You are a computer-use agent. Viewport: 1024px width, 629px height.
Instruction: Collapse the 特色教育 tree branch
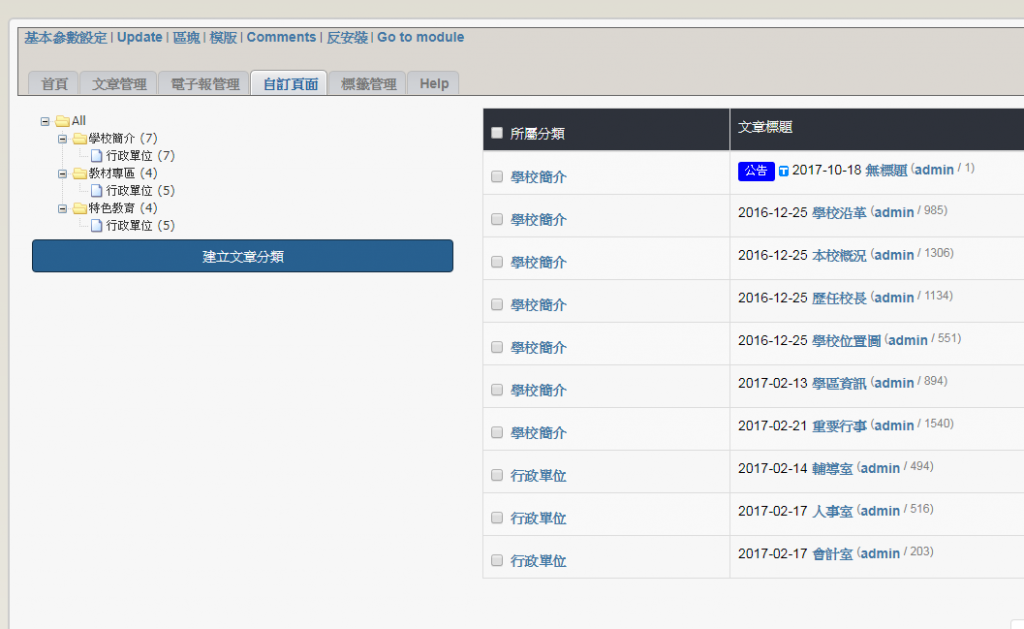click(x=62, y=209)
